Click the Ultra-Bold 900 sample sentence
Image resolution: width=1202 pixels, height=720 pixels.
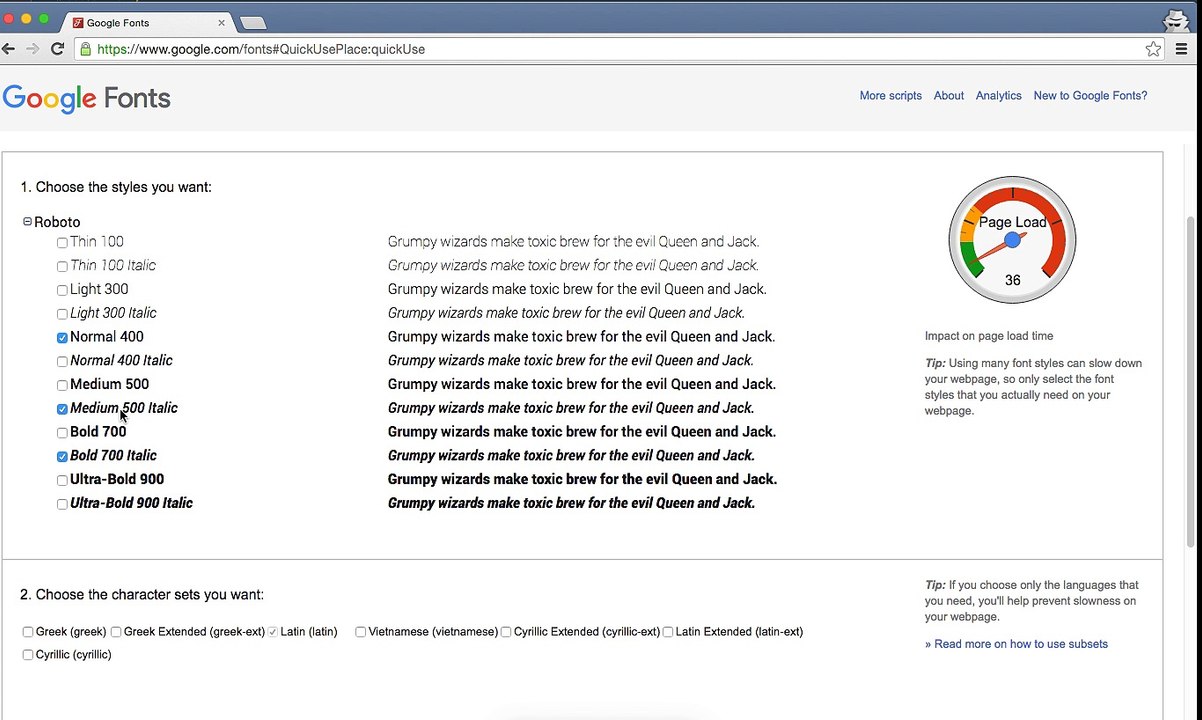(582, 479)
